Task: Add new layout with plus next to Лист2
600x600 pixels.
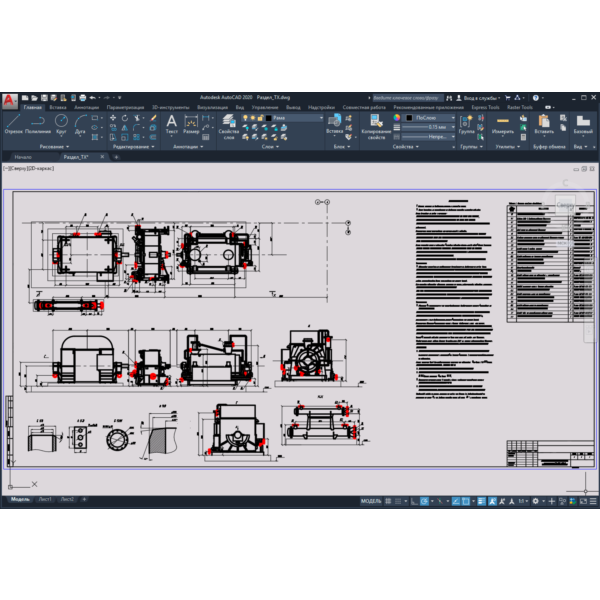Action: [x=84, y=499]
